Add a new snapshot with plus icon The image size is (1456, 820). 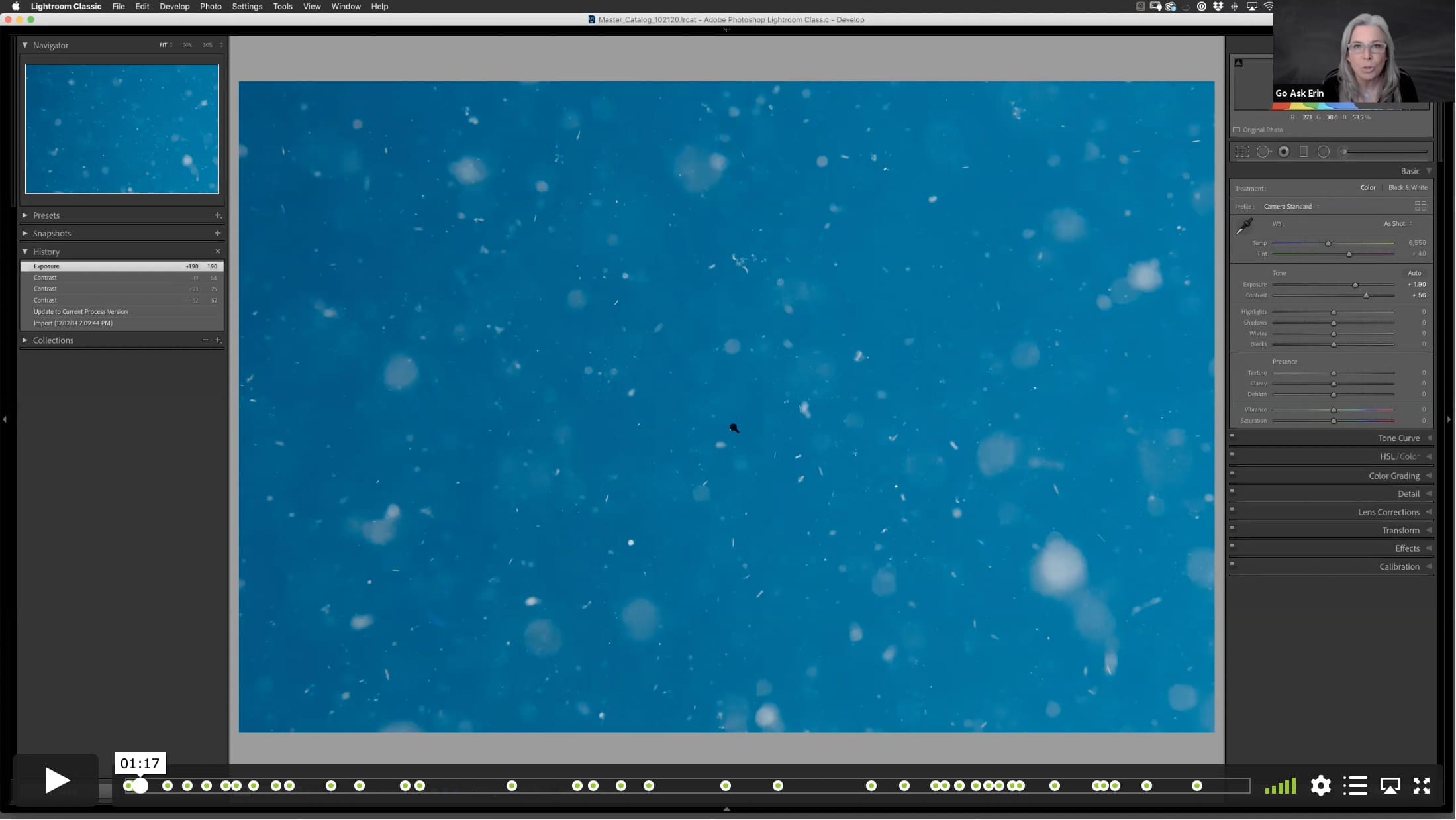(217, 233)
